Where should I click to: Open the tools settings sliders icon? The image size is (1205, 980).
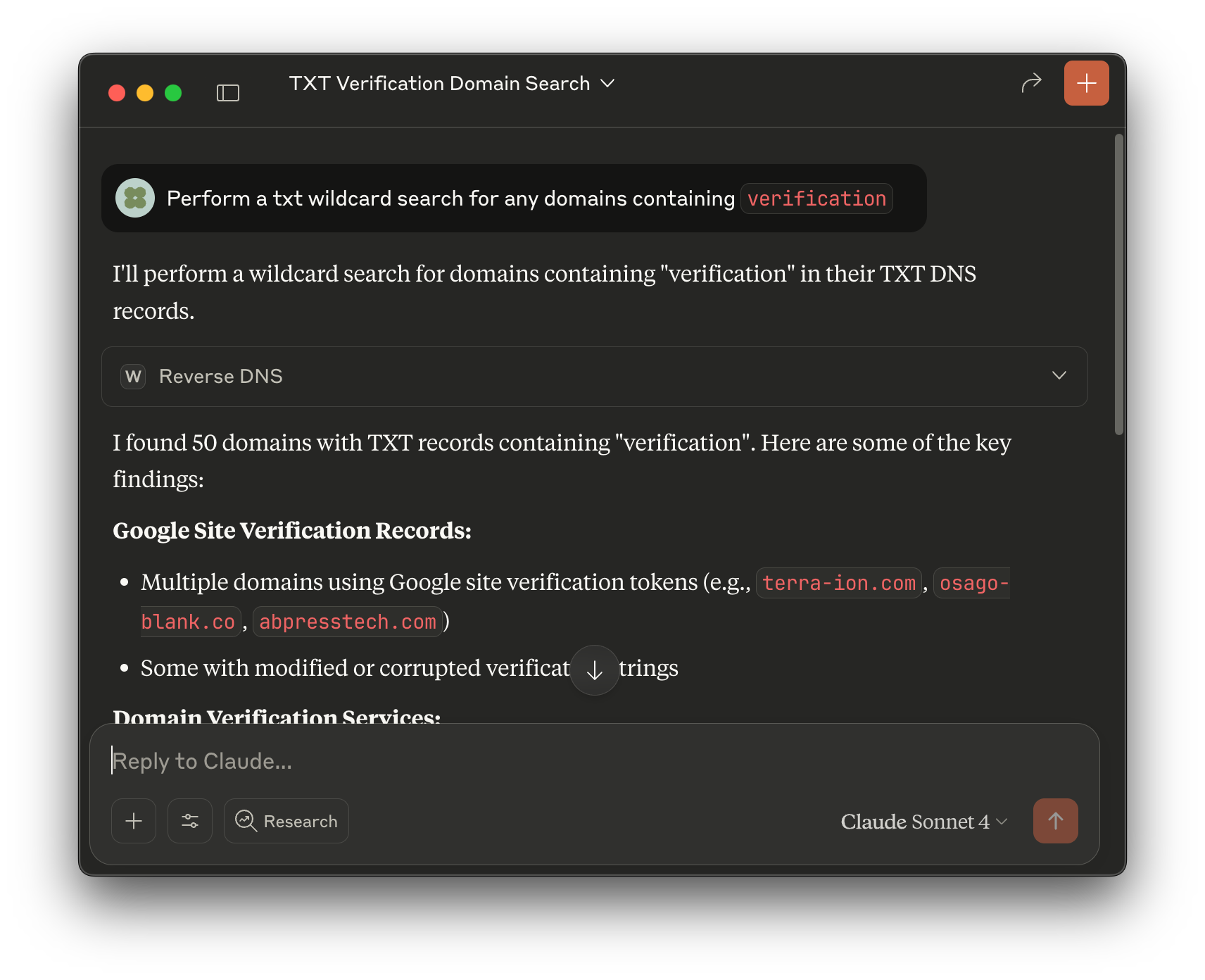coord(189,820)
